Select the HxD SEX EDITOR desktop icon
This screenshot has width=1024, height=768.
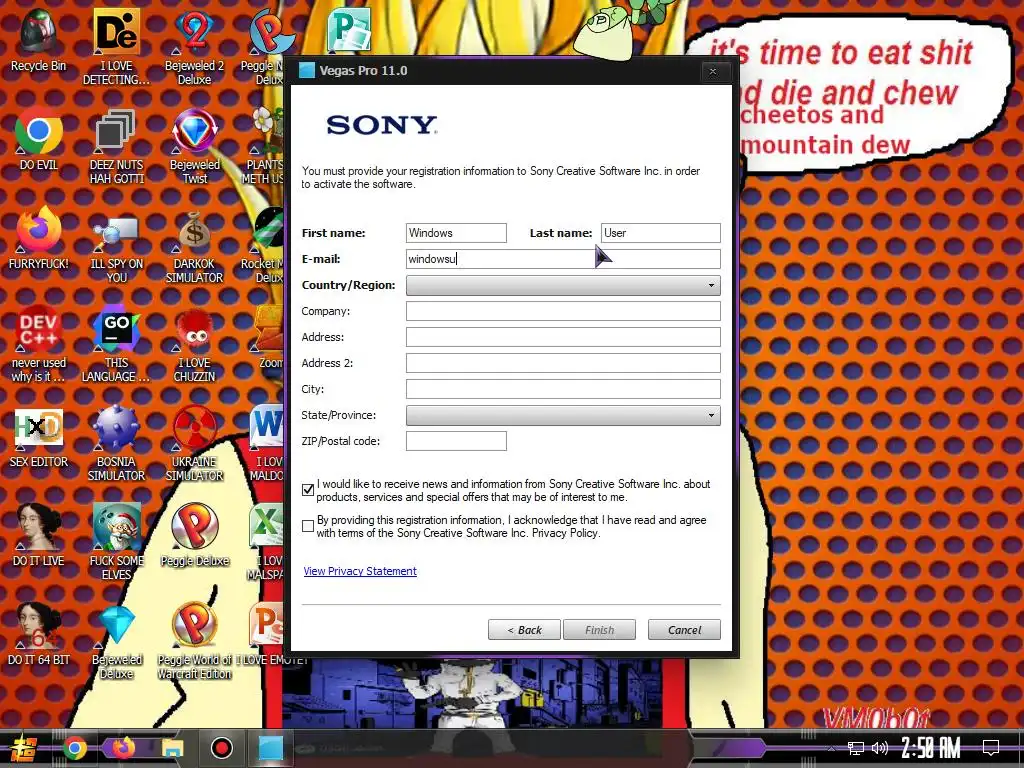click(38, 438)
